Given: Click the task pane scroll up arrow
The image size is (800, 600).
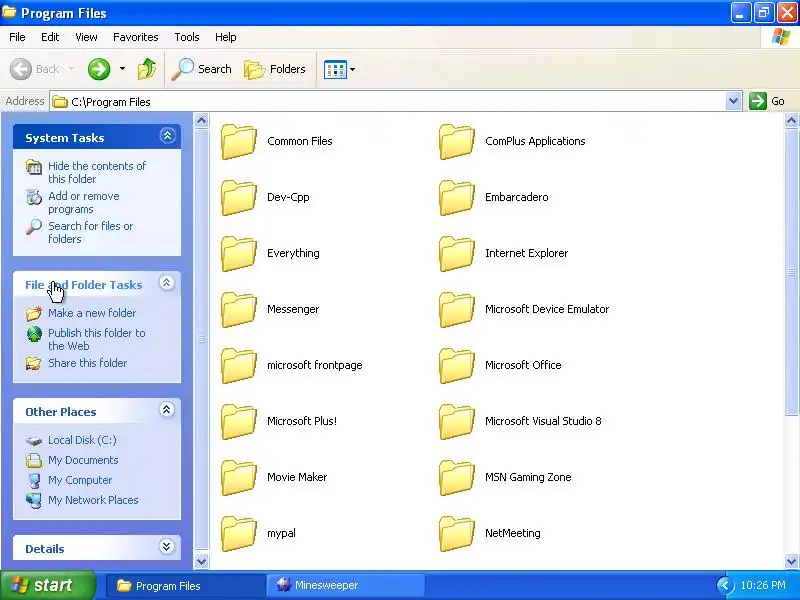Looking at the screenshot, I should [x=202, y=121].
